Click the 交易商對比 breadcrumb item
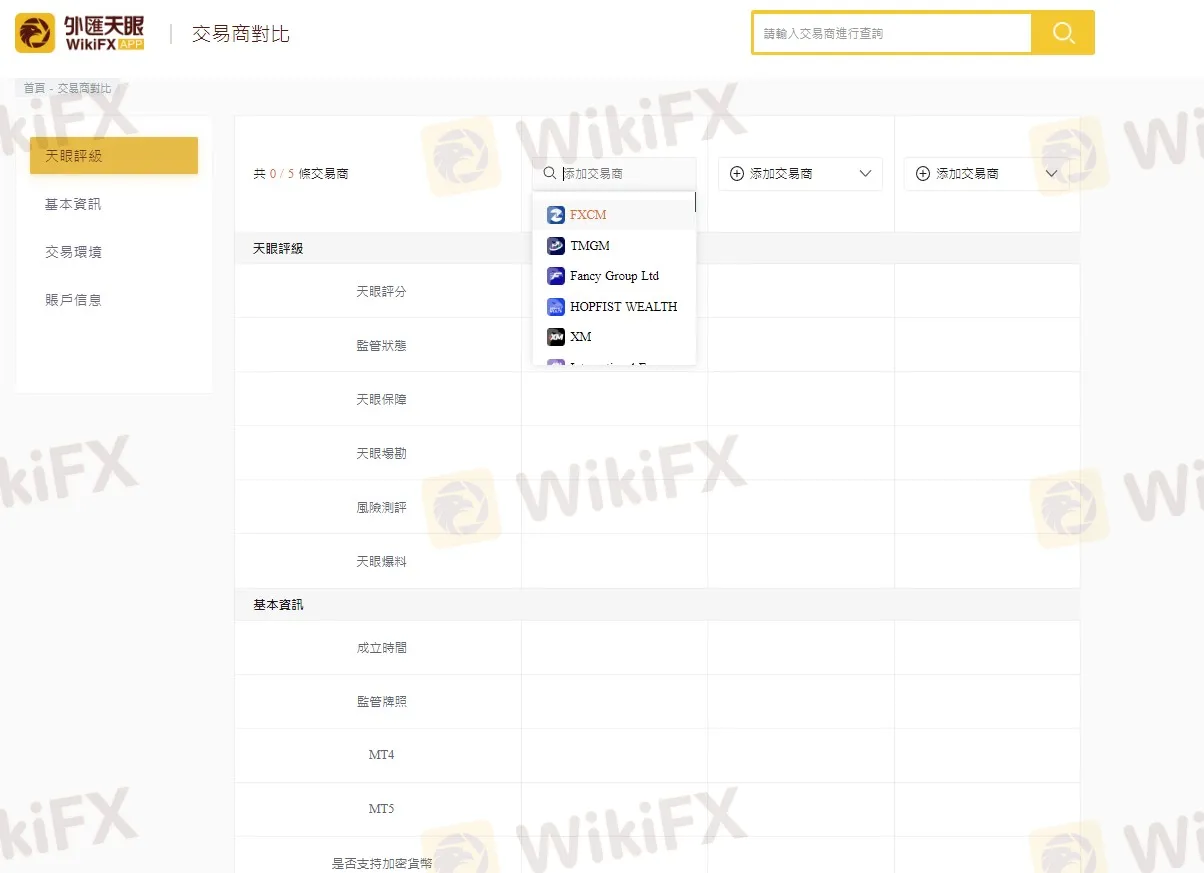Image resolution: width=1204 pixels, height=873 pixels. tap(85, 88)
